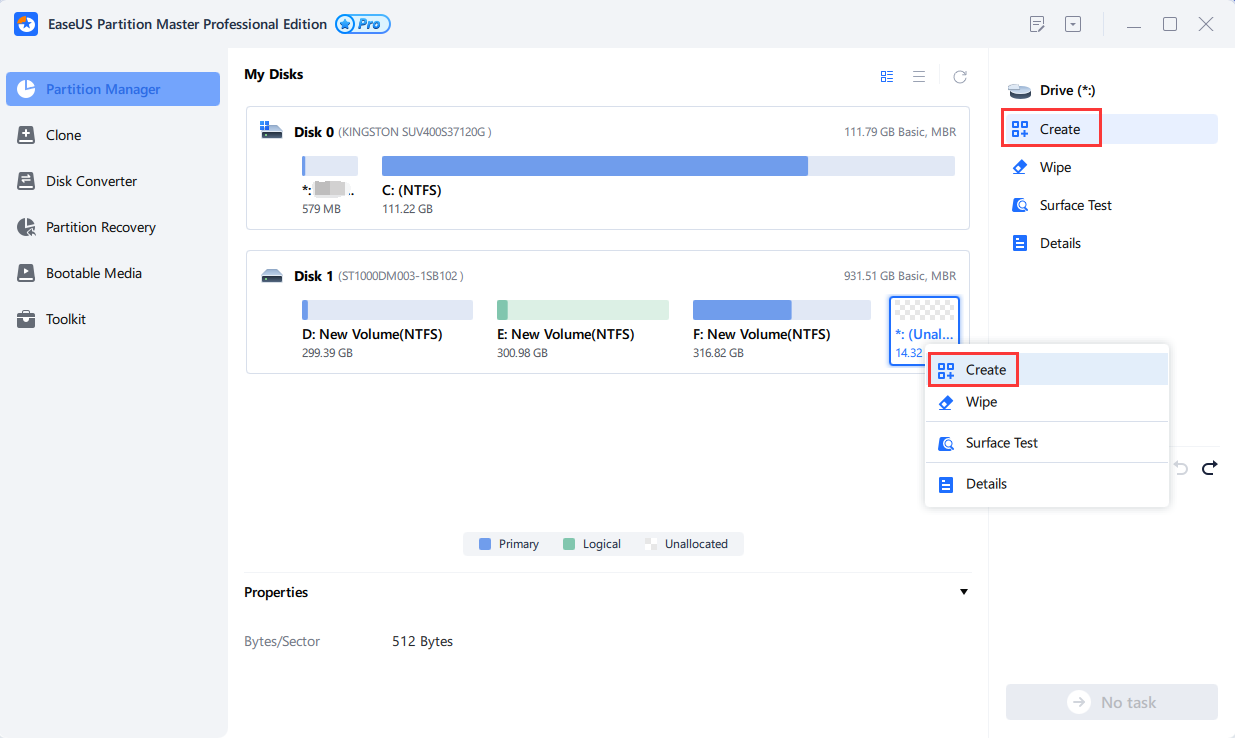
Task: Open Partition Recovery tool
Action: [100, 227]
